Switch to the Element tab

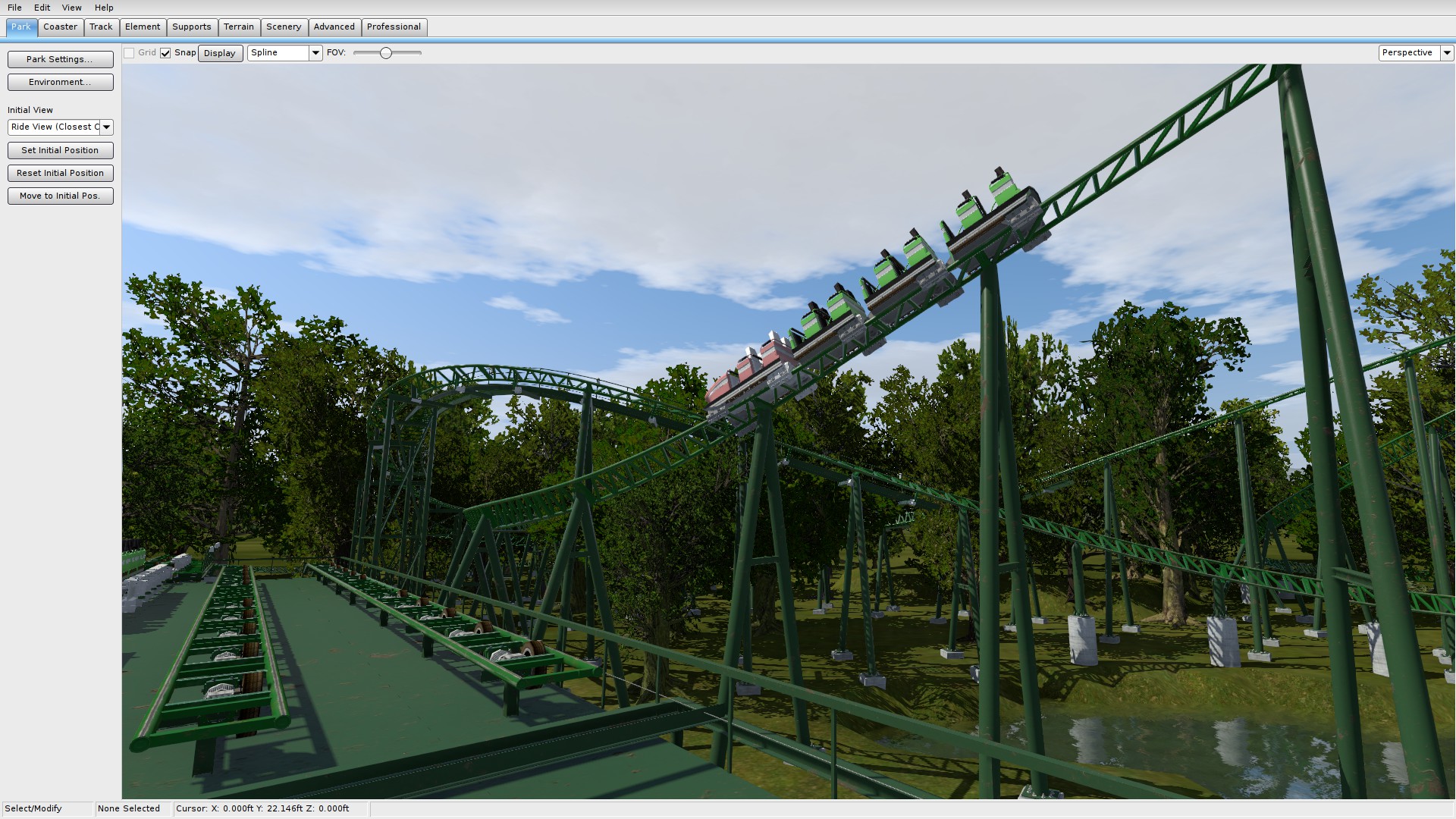click(143, 27)
